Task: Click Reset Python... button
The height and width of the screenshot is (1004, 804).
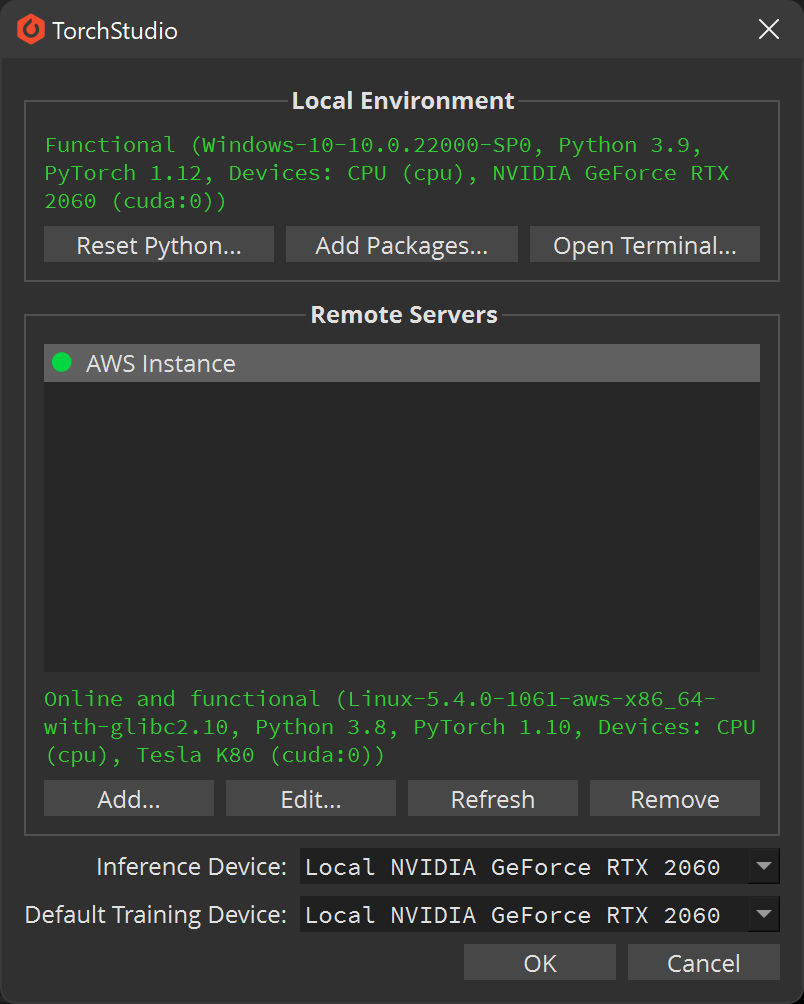Action: pos(159,244)
